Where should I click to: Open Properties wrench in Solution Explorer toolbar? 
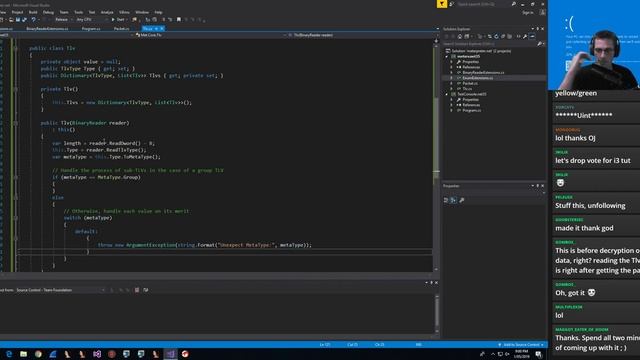click(x=525, y=36)
